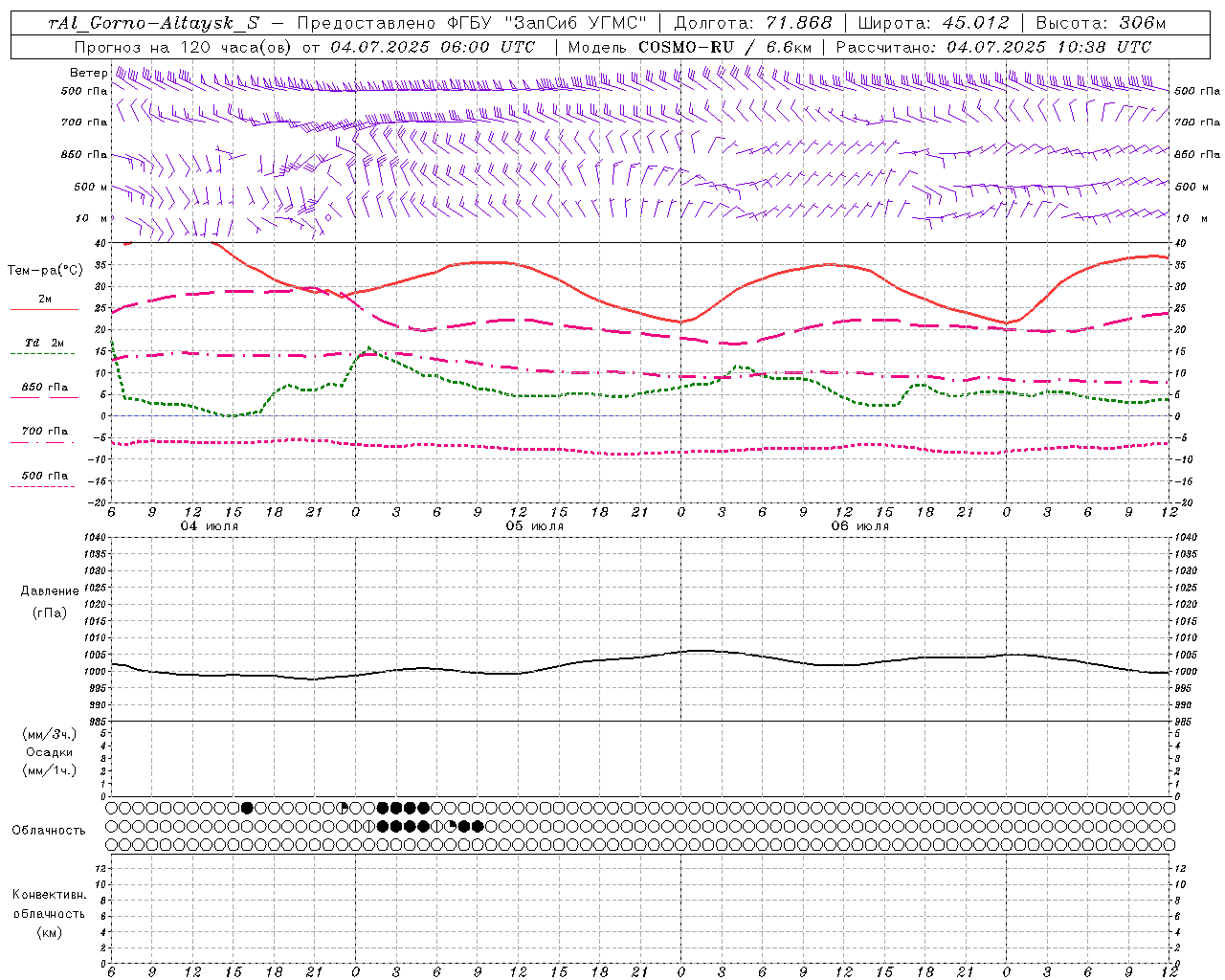This screenshot has height=980, width=1225.
Task: Click the 1005 value on right pressure axis
Action: (1186, 655)
